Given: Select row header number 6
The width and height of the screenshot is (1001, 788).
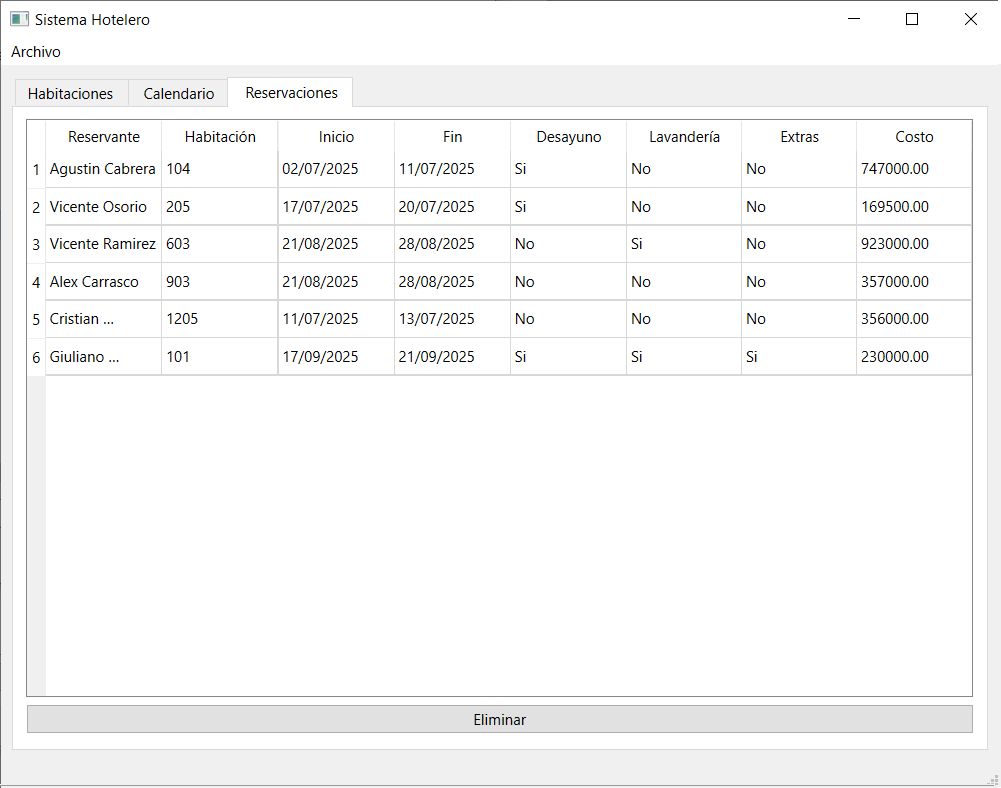Looking at the screenshot, I should coord(36,357).
